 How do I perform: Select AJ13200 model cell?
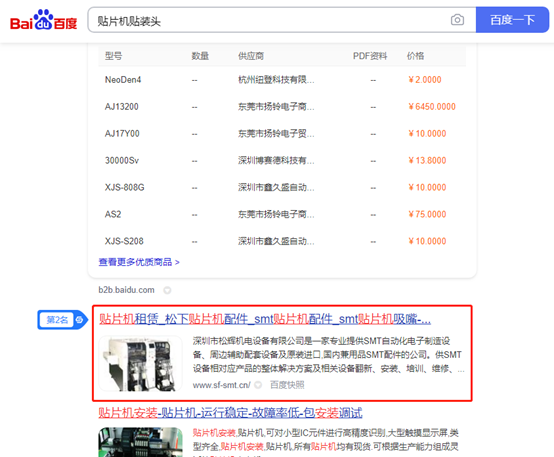point(122,107)
